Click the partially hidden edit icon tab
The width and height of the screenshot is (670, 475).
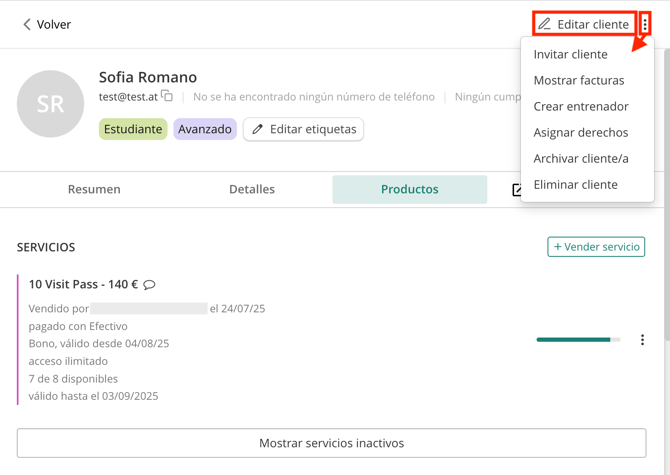point(516,189)
